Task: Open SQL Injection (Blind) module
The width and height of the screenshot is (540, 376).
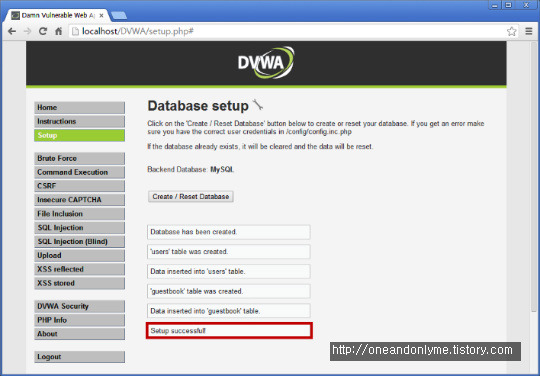Action: [80, 241]
